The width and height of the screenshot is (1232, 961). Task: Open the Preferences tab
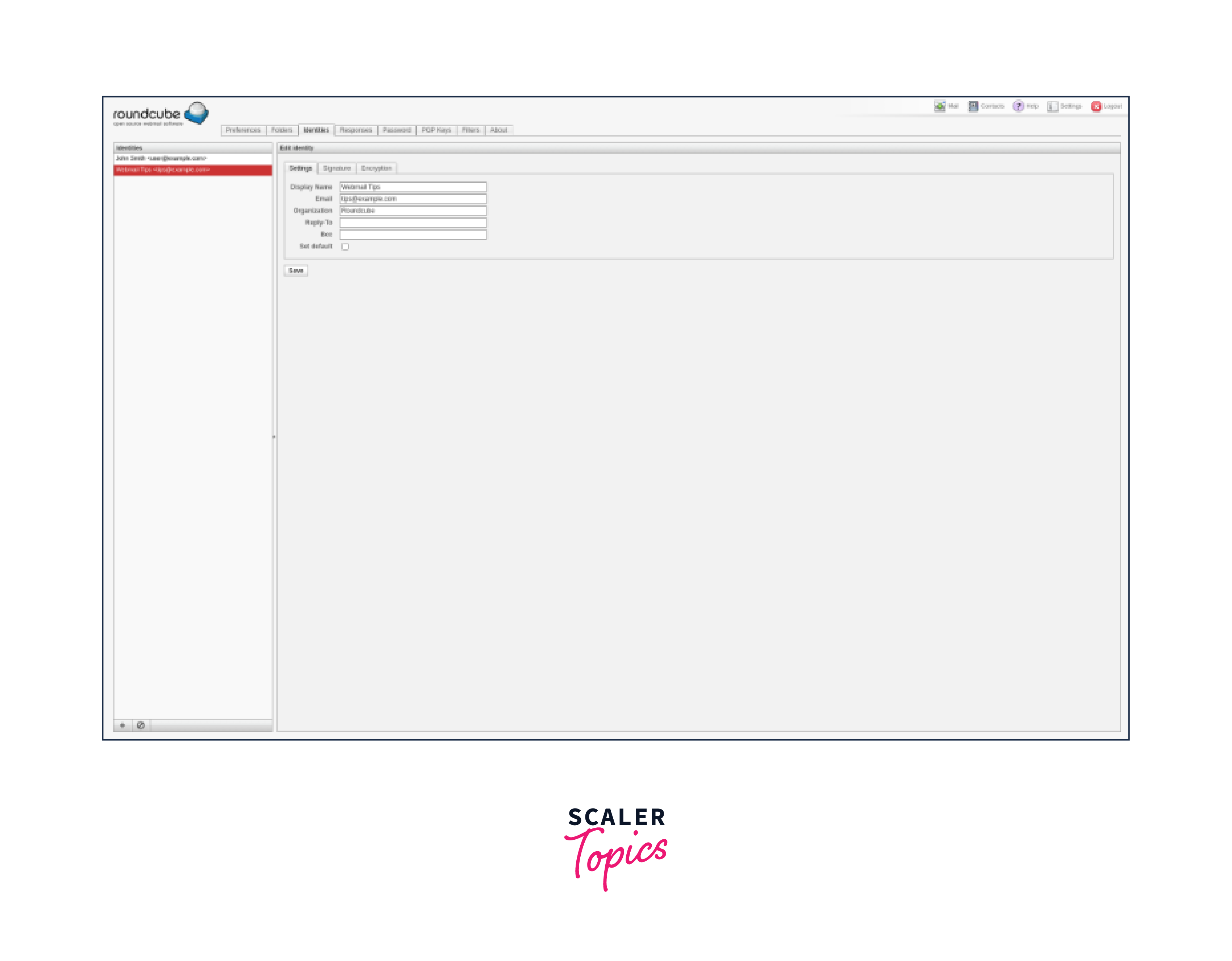click(243, 130)
